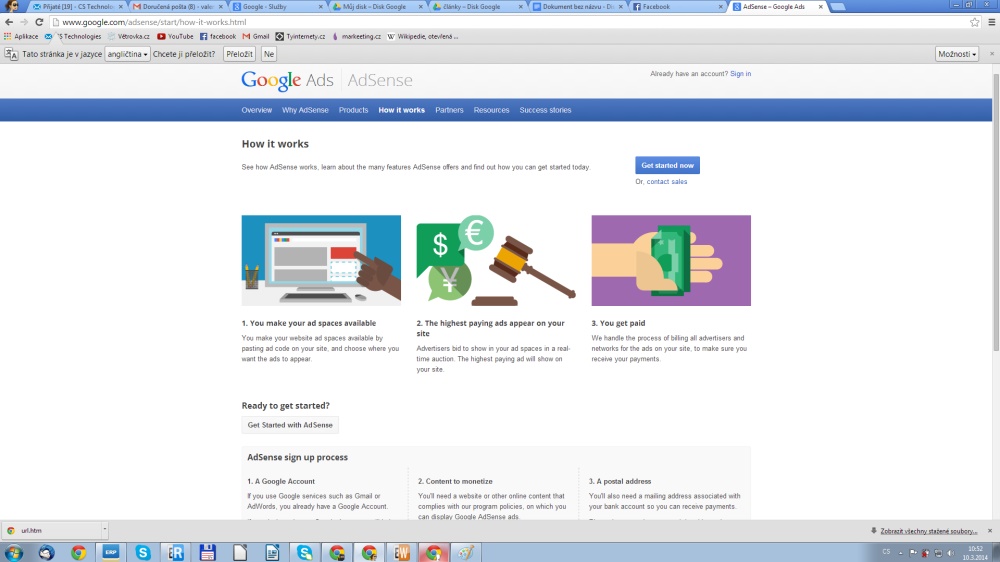Click the Přeložit translate button

[240, 54]
